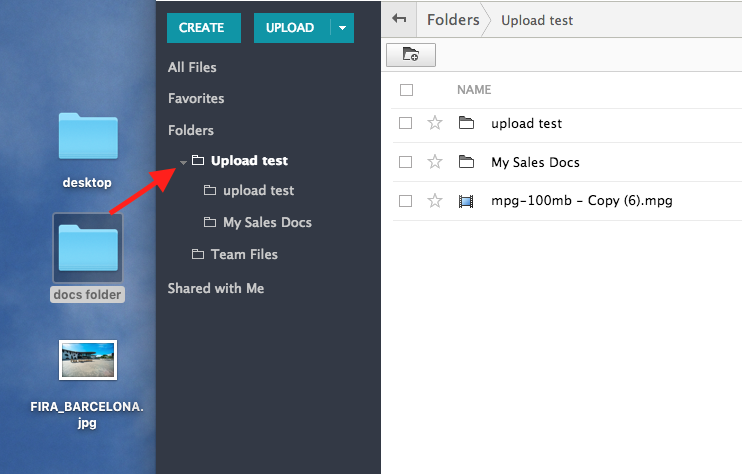Open the UPLOAD dropdown arrow

[342, 28]
